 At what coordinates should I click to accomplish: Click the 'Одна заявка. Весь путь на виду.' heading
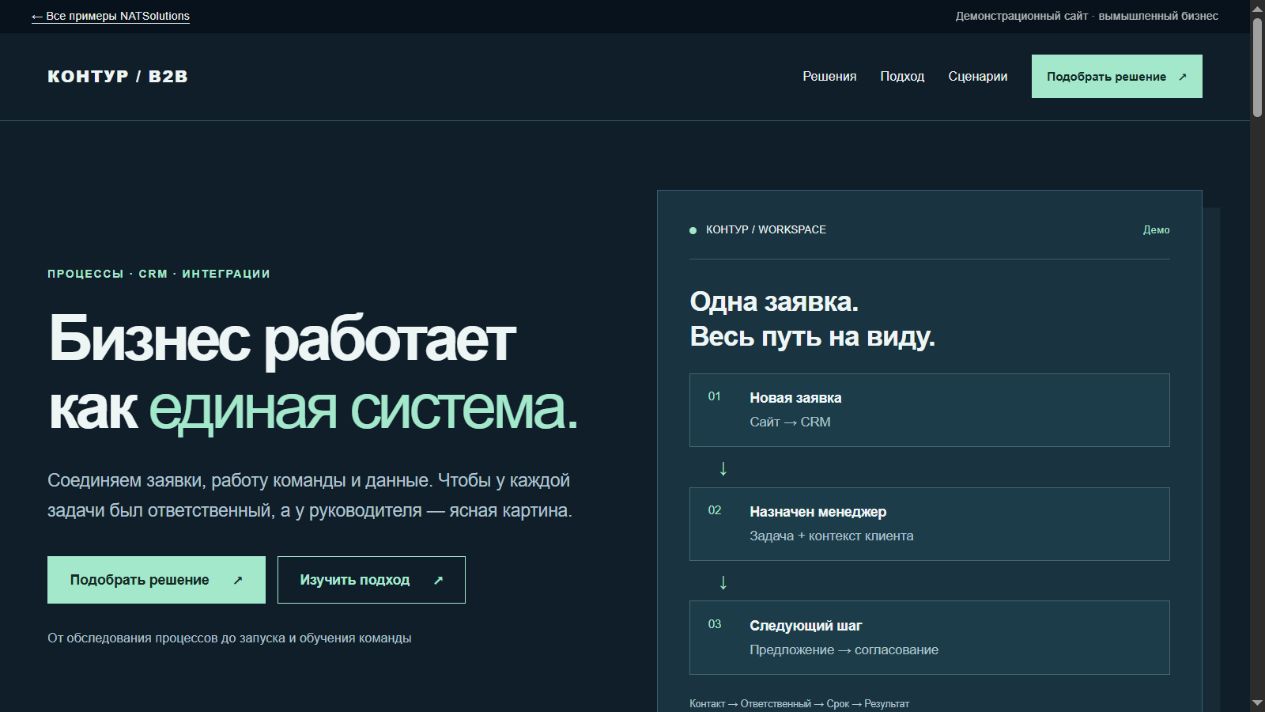(812, 319)
